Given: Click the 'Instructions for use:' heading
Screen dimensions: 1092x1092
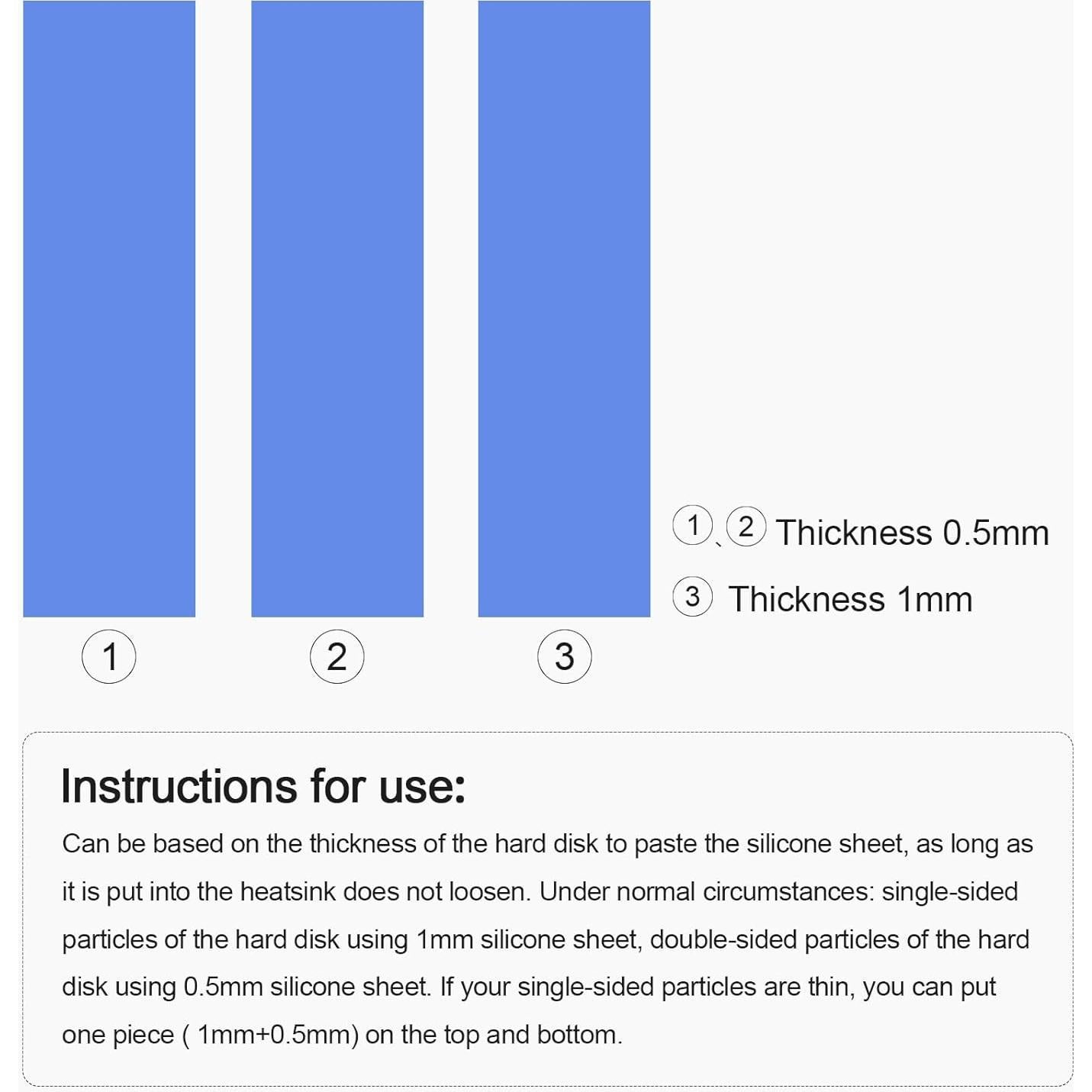Looking at the screenshot, I should pos(263,786).
